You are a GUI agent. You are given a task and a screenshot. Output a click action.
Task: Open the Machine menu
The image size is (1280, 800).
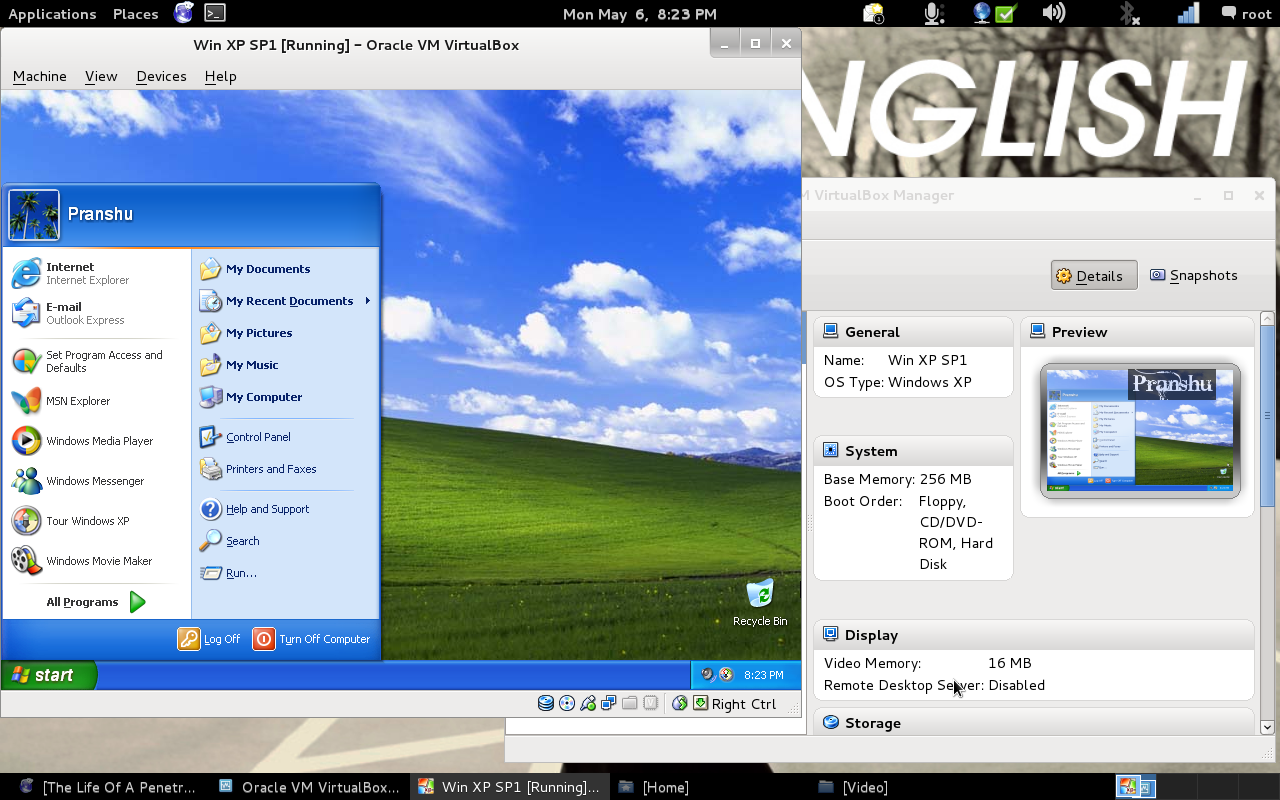(40, 76)
